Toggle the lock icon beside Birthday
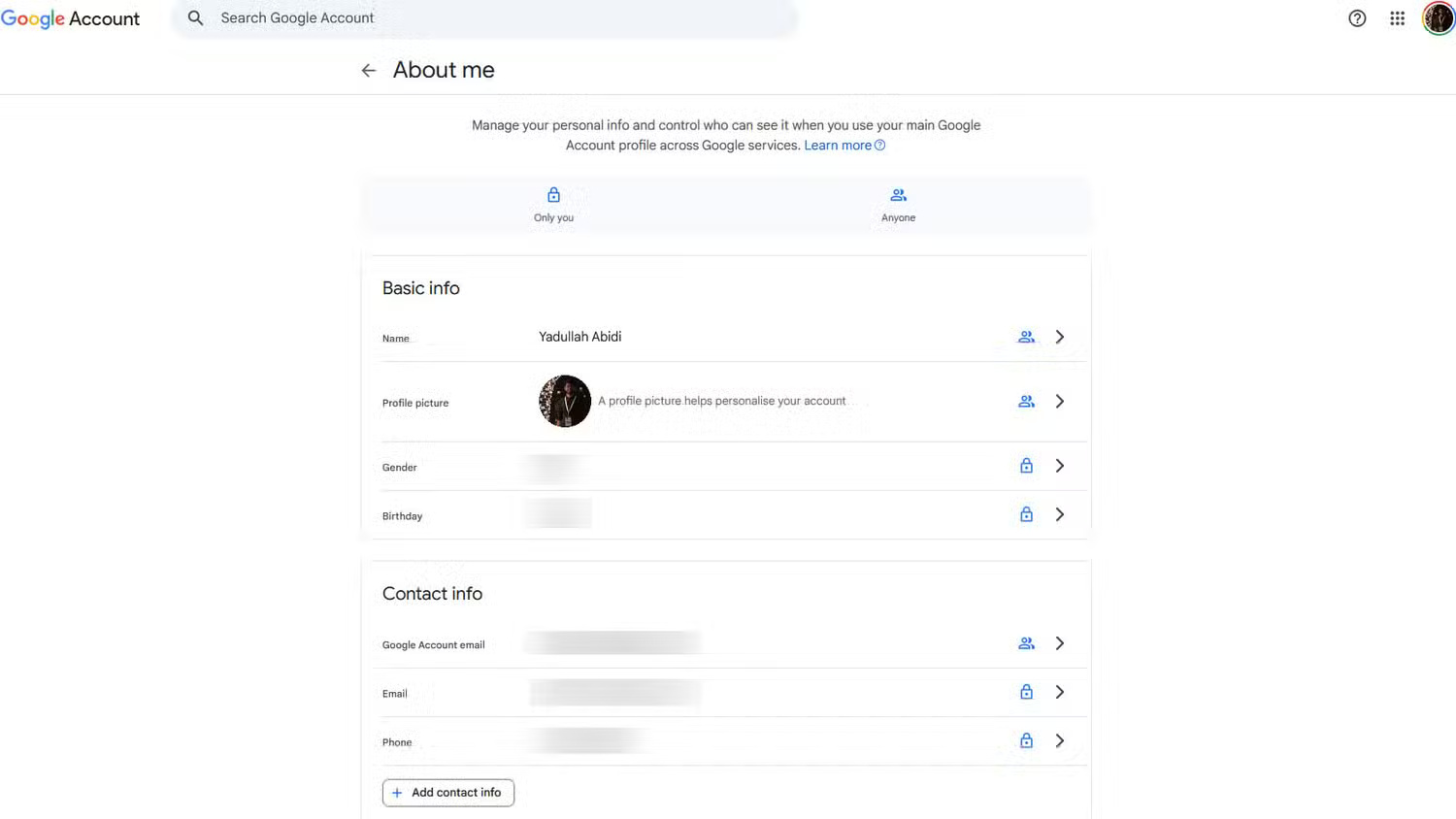 pos(1026,514)
